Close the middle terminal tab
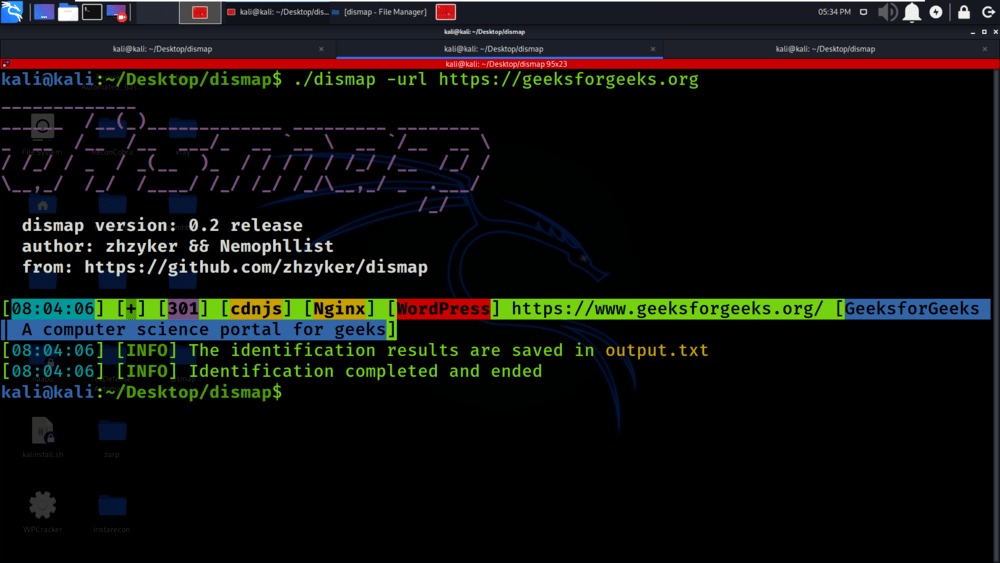This screenshot has width=1000, height=563. pyautogui.click(x=652, y=49)
